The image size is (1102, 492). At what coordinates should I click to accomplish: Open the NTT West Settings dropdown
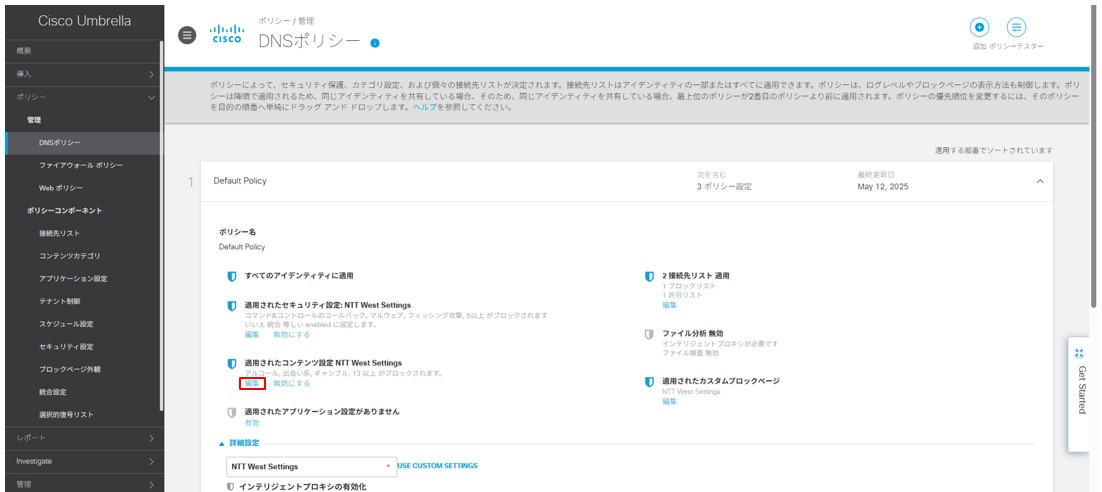[x=310, y=466]
